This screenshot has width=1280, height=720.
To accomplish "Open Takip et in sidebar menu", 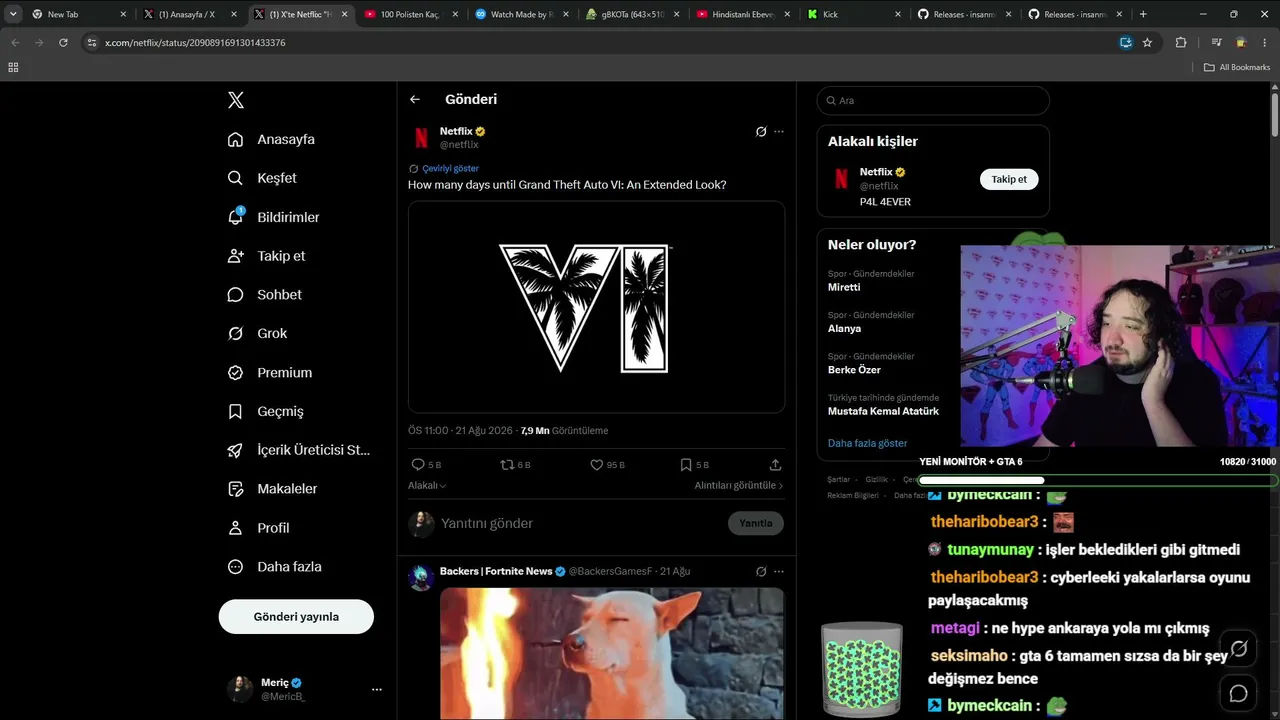I will 266,256.
